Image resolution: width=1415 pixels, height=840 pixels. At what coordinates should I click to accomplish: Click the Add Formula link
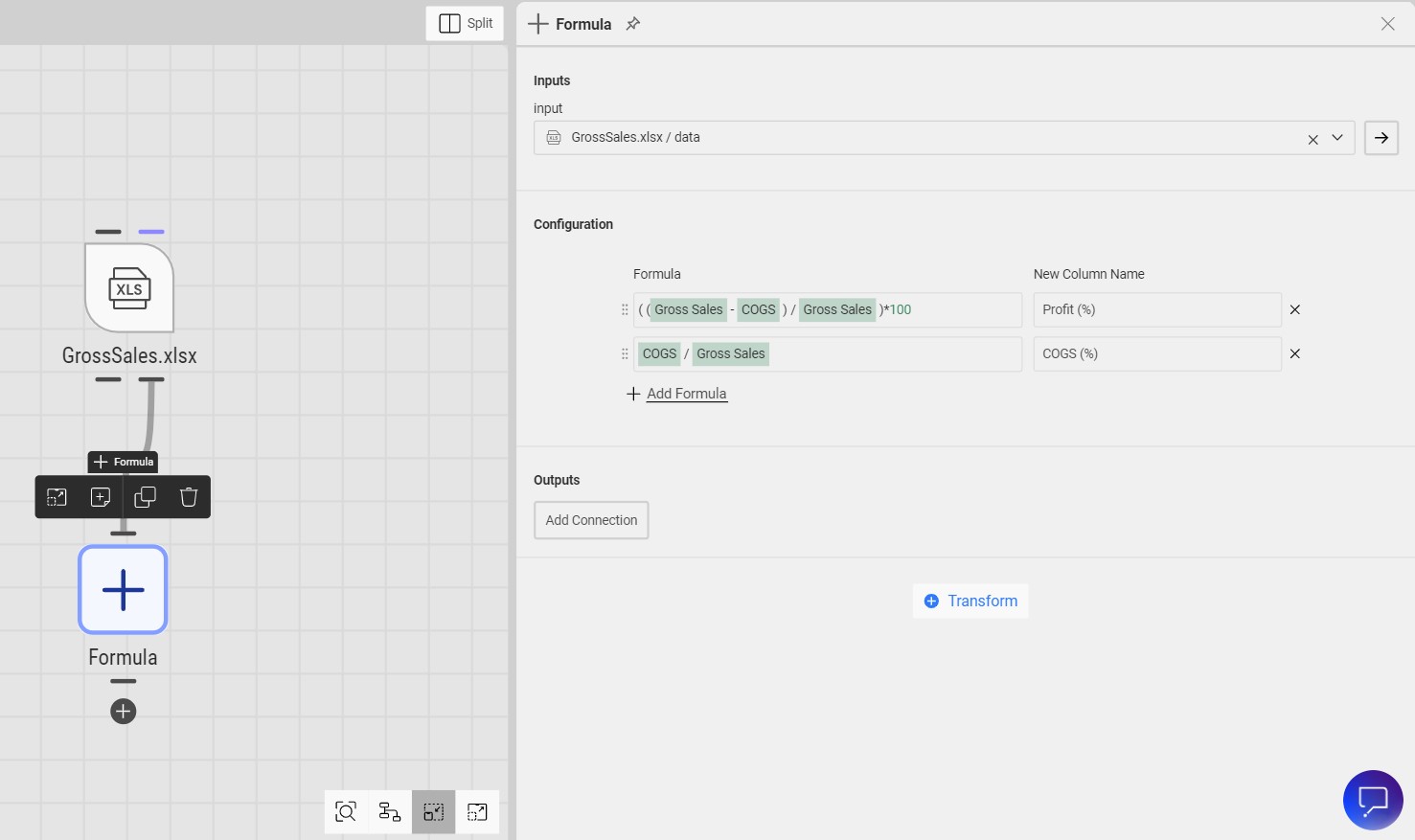686,393
